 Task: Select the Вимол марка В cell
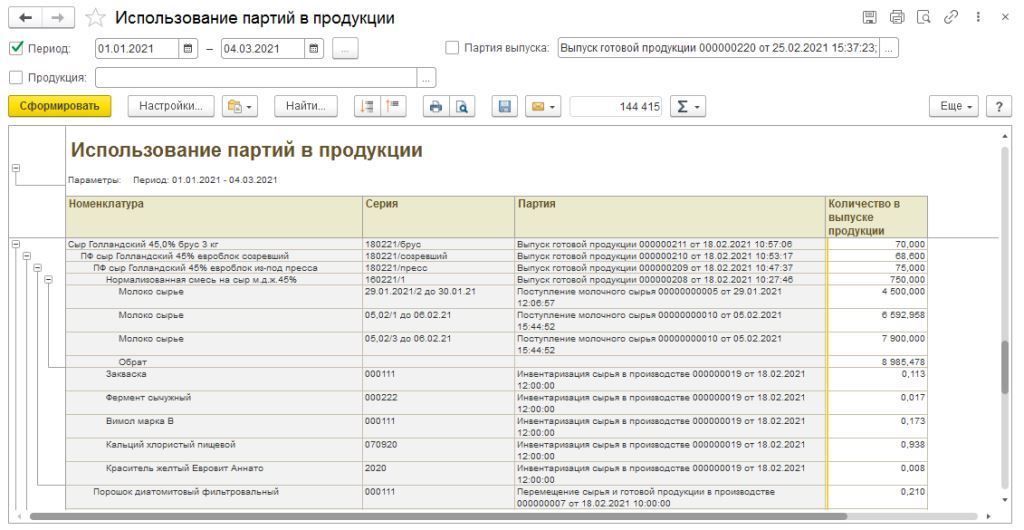214,426
